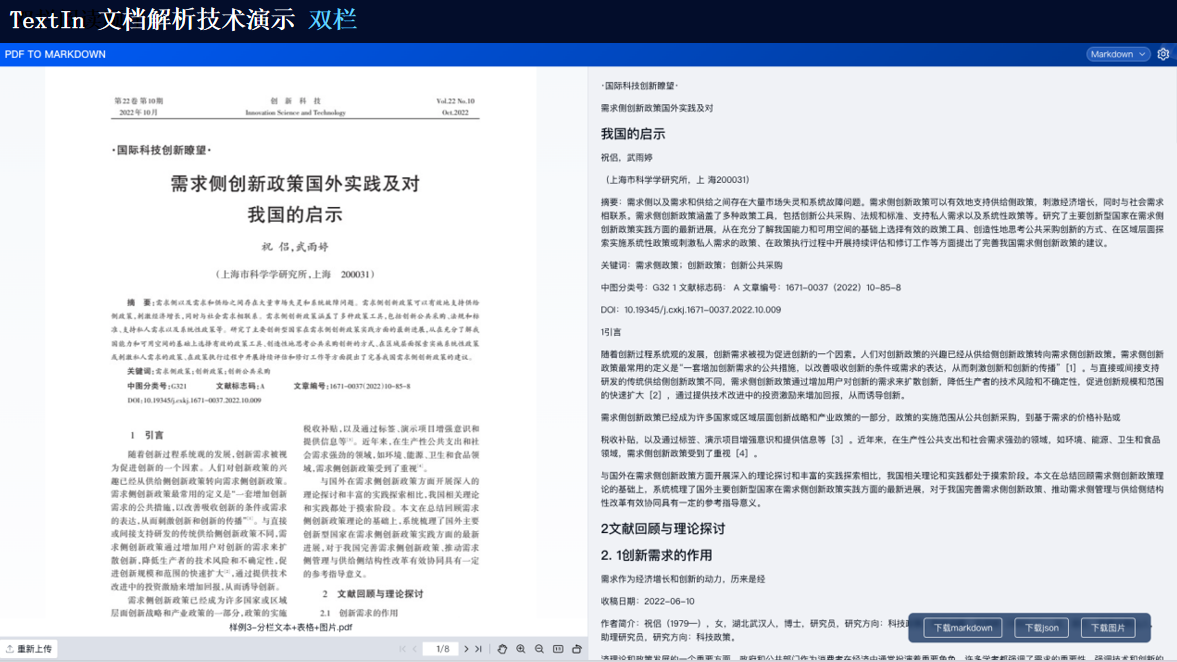Click the 2文献回顾与理论探讨 heading in output

(663, 528)
